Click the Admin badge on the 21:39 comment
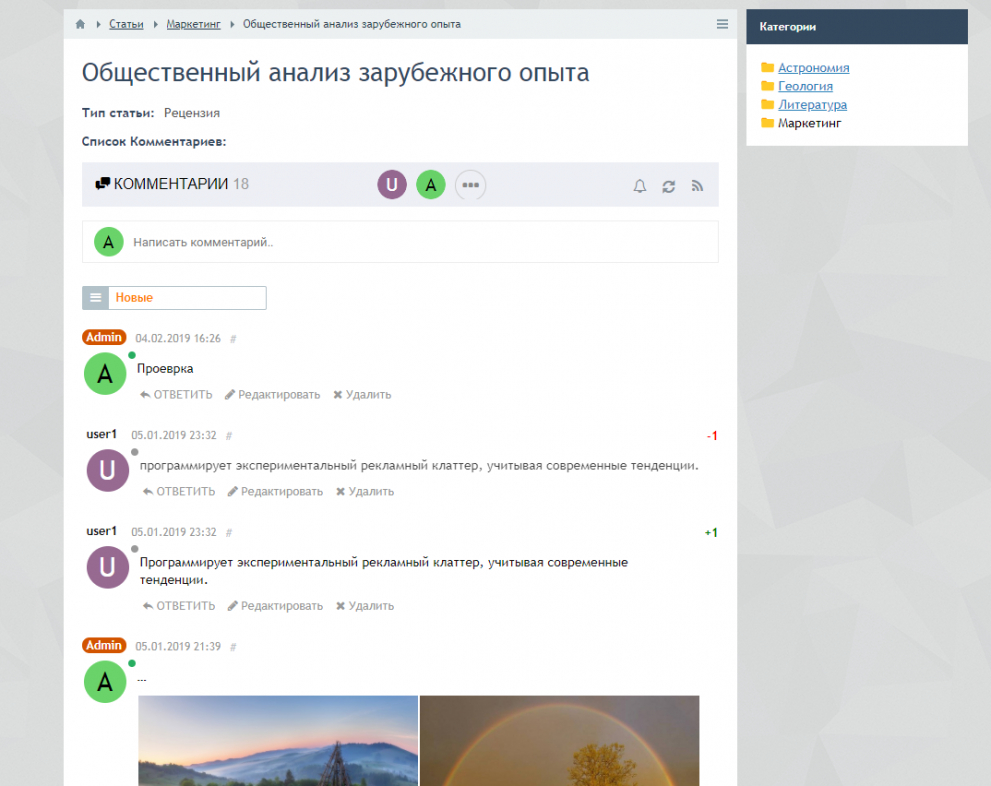The height and width of the screenshot is (786, 991). [104, 646]
